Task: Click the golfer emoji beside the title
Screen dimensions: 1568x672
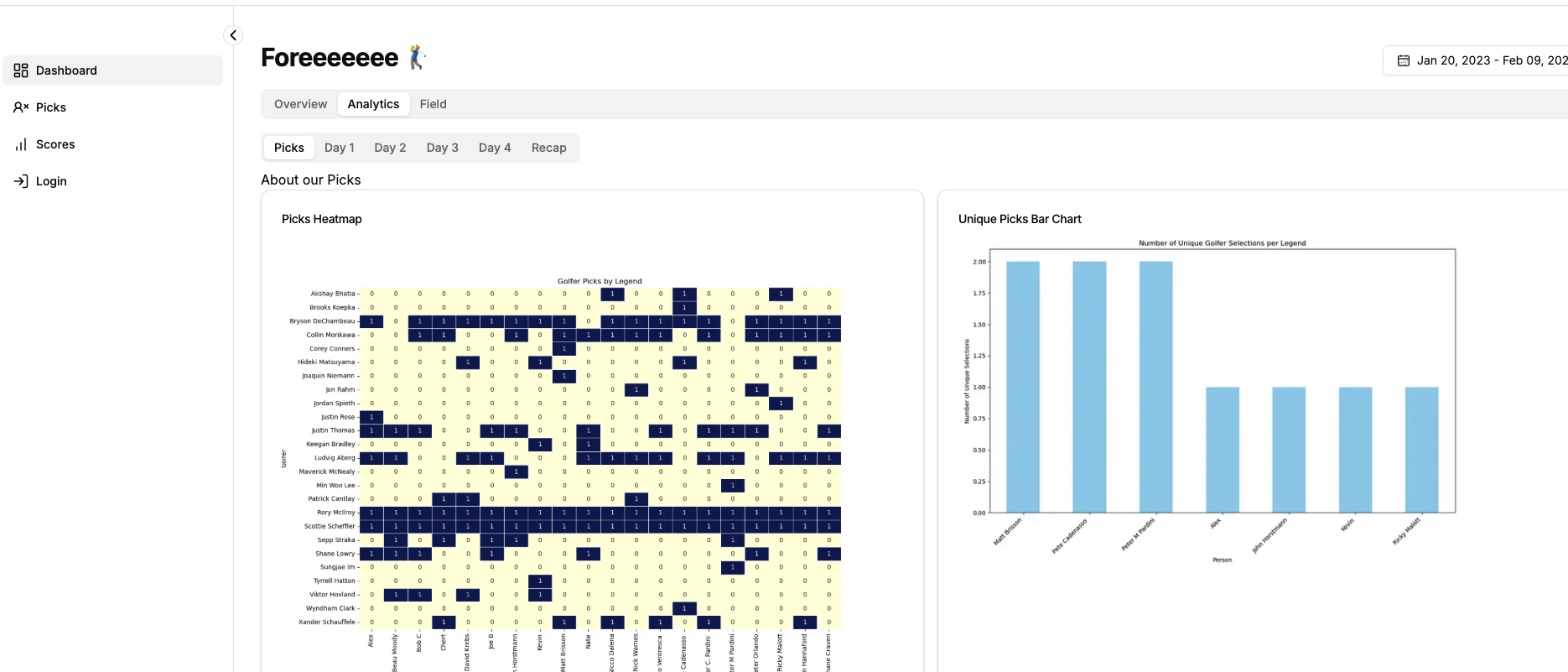Action: coord(417,57)
